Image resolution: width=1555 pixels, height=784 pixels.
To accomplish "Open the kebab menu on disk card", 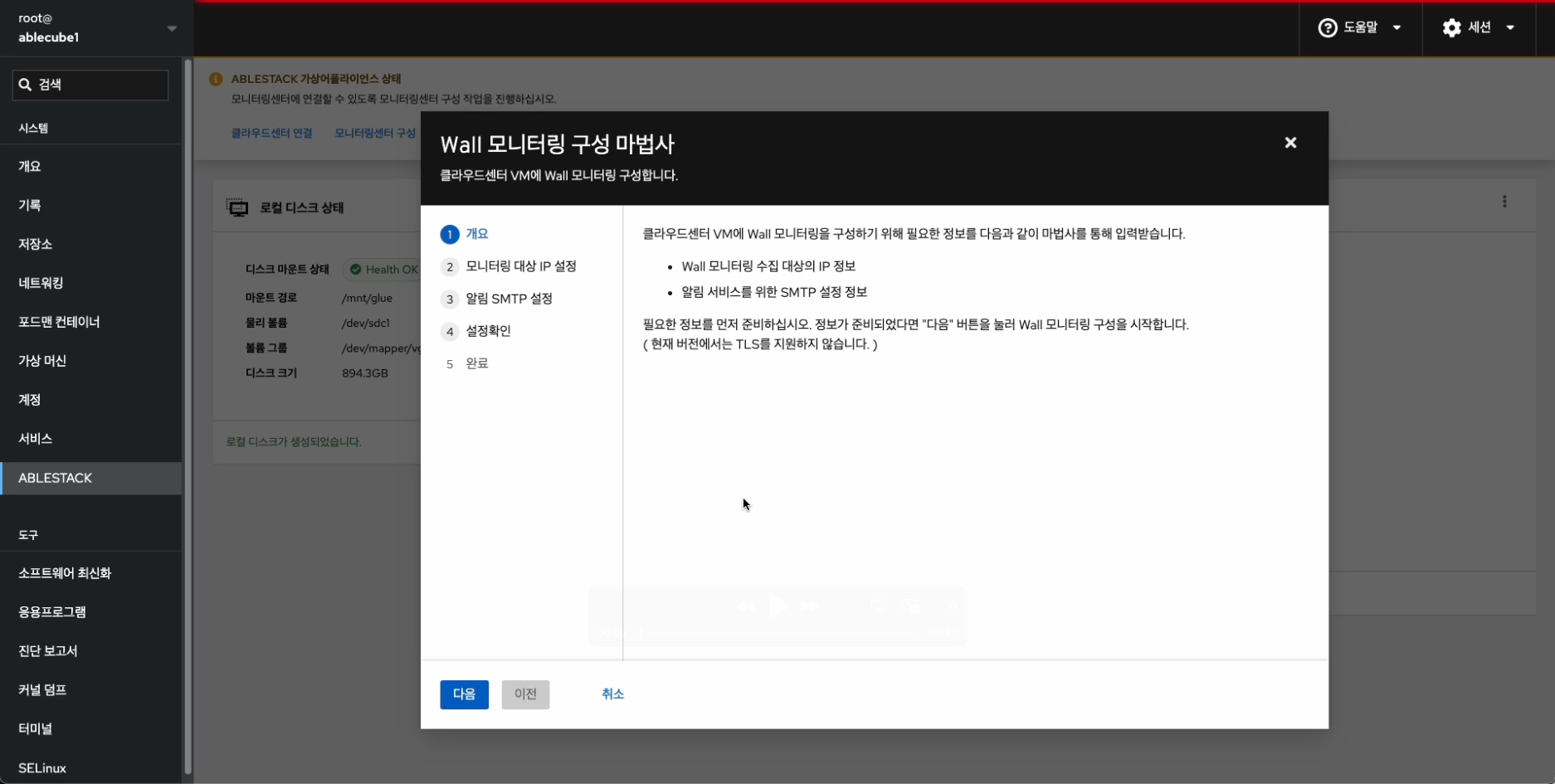I will (1504, 202).
